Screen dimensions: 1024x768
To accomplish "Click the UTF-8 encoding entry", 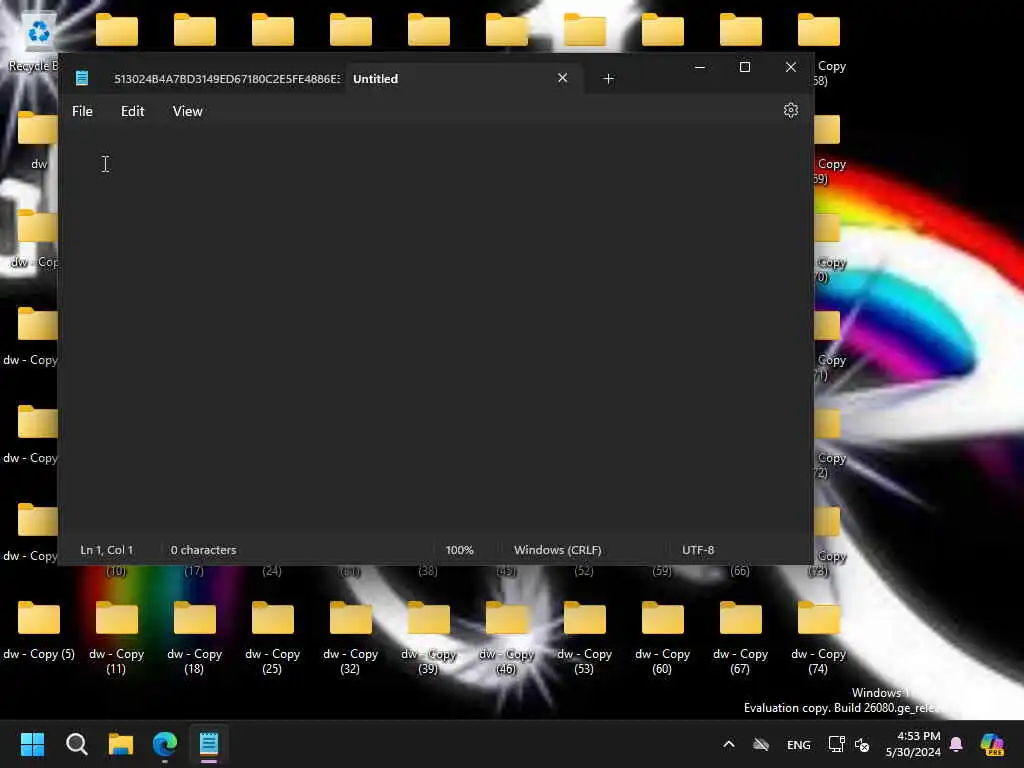I will pyautogui.click(x=698, y=550).
